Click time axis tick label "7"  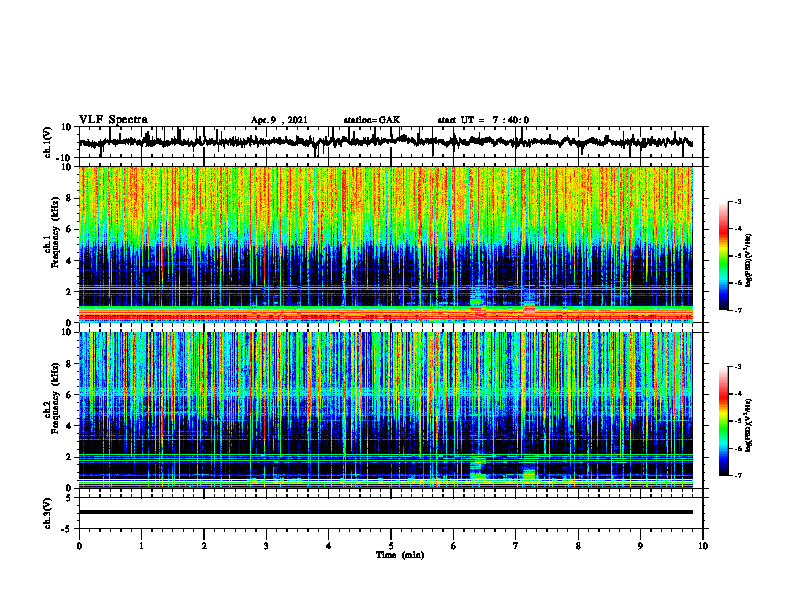point(516,546)
